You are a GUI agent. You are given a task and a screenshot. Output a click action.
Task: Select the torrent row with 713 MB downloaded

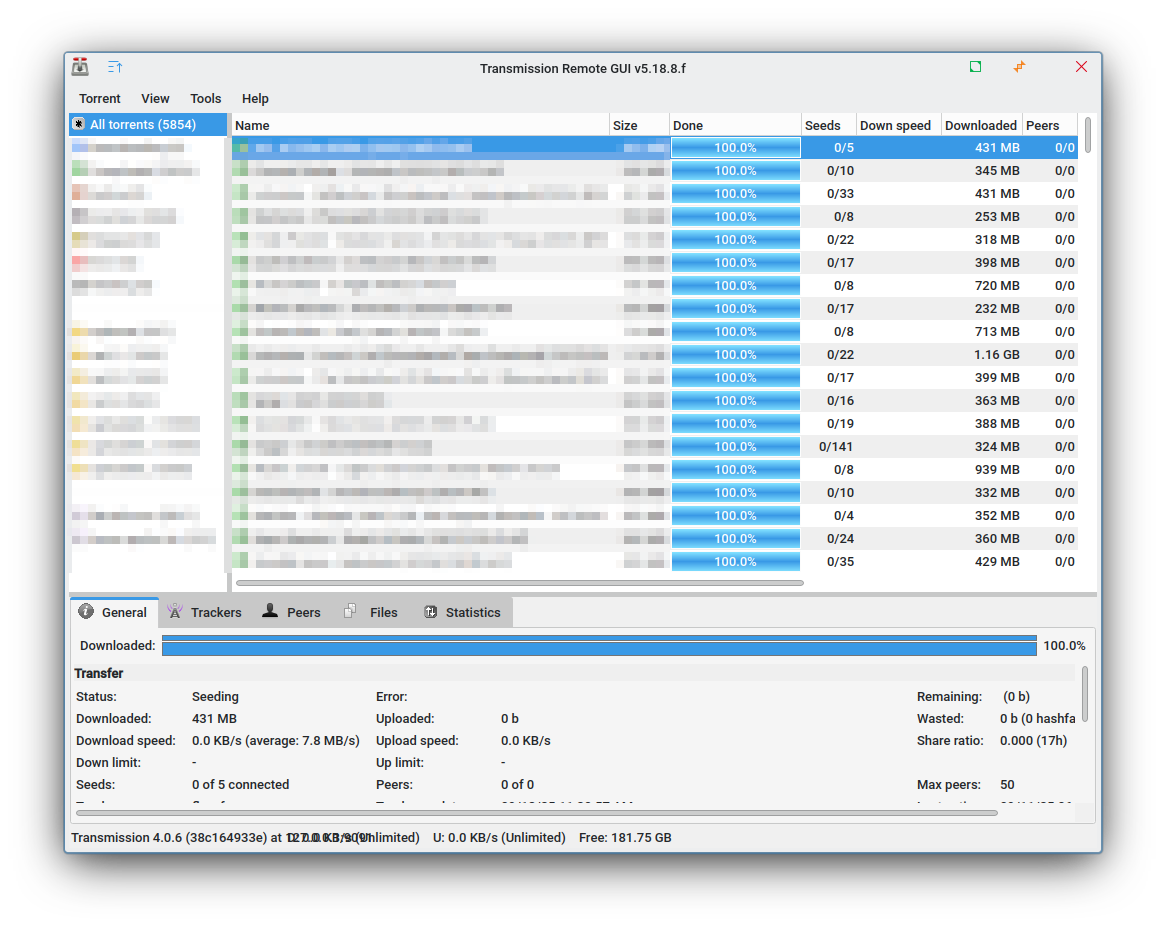(654, 332)
